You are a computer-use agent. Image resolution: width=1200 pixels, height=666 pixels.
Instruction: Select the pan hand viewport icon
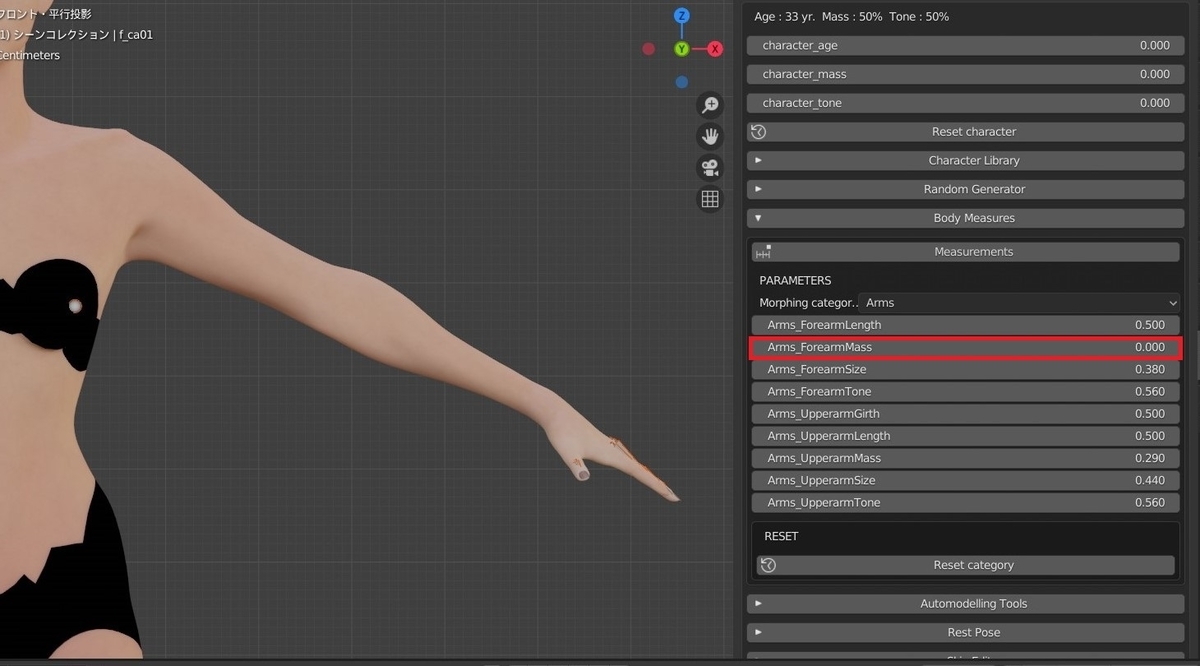tap(710, 136)
